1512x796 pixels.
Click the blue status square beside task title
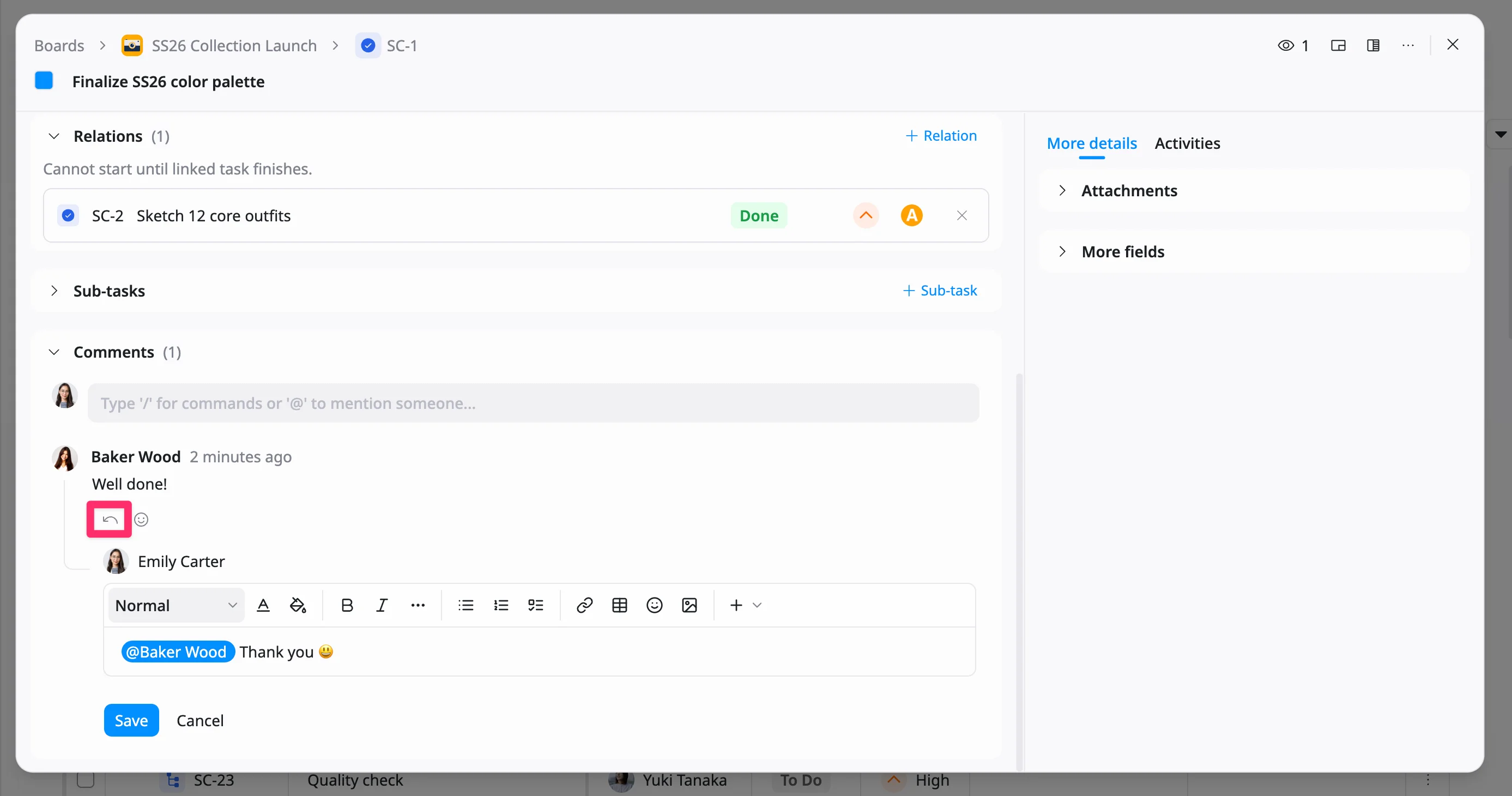(44, 81)
